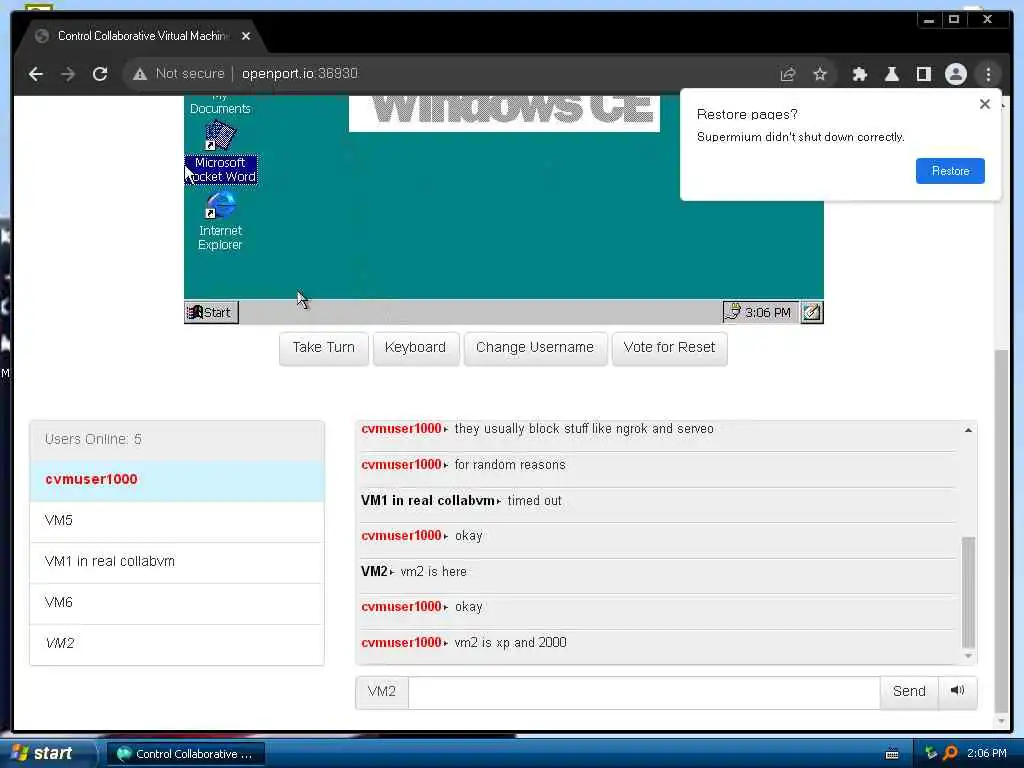Click the chat scrollbar thumb

(968, 592)
